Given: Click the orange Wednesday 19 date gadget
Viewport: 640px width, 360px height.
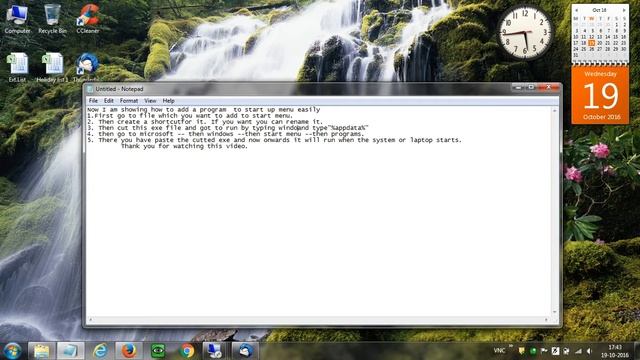Looking at the screenshot, I should [x=600, y=96].
